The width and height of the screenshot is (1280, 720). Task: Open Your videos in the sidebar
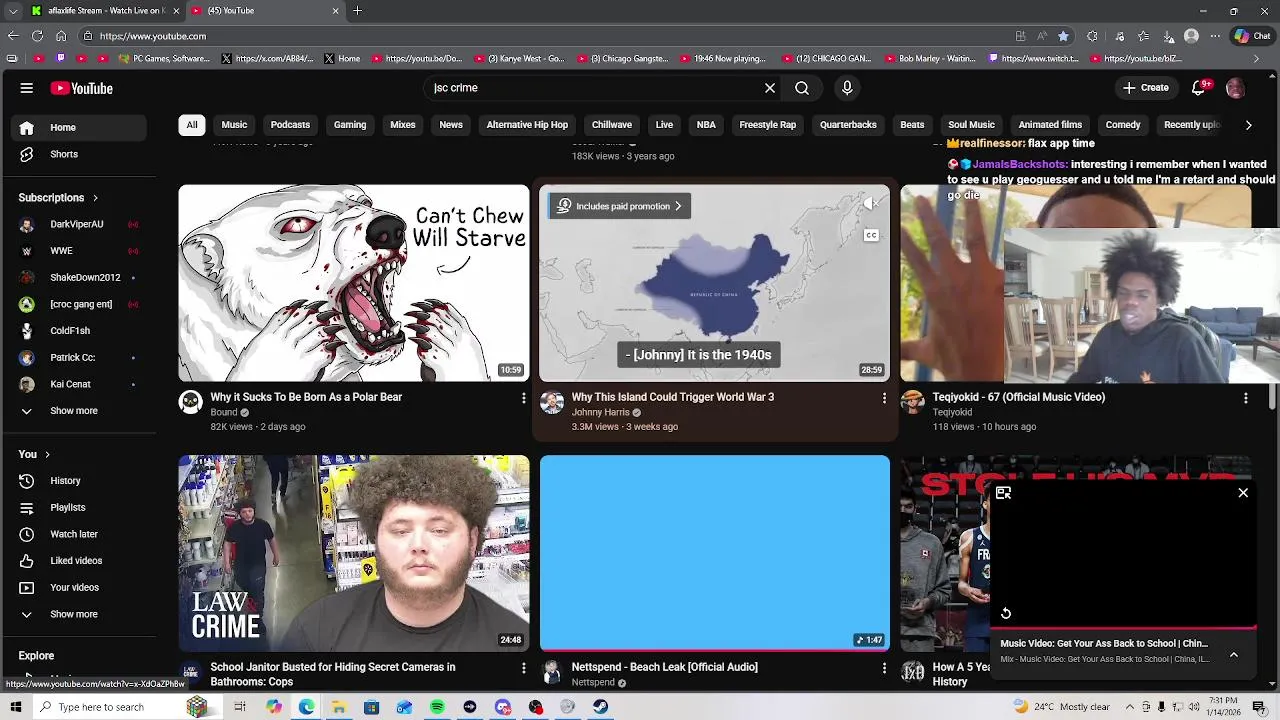click(x=78, y=587)
